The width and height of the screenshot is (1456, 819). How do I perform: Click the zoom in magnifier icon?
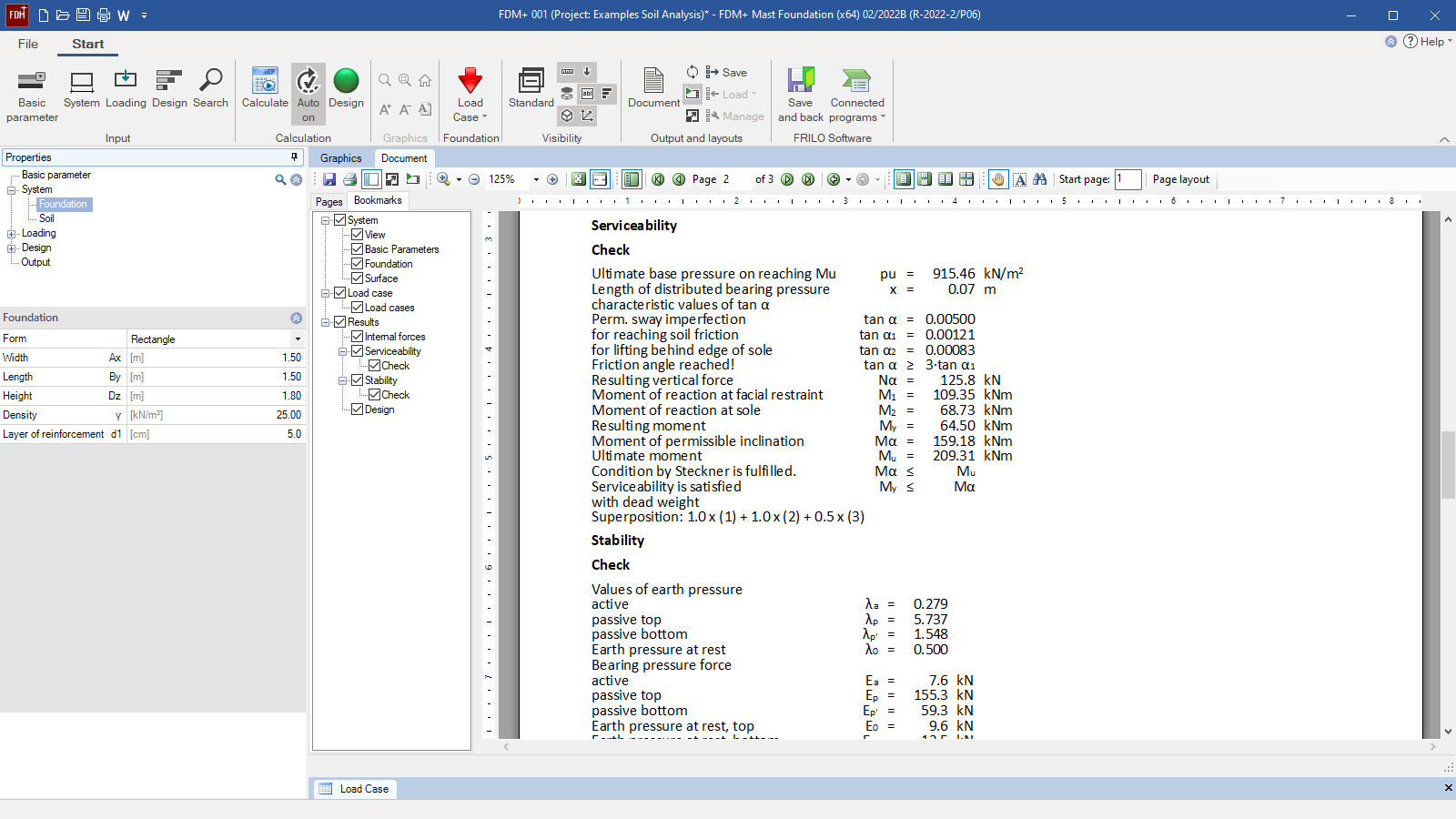coord(443,179)
